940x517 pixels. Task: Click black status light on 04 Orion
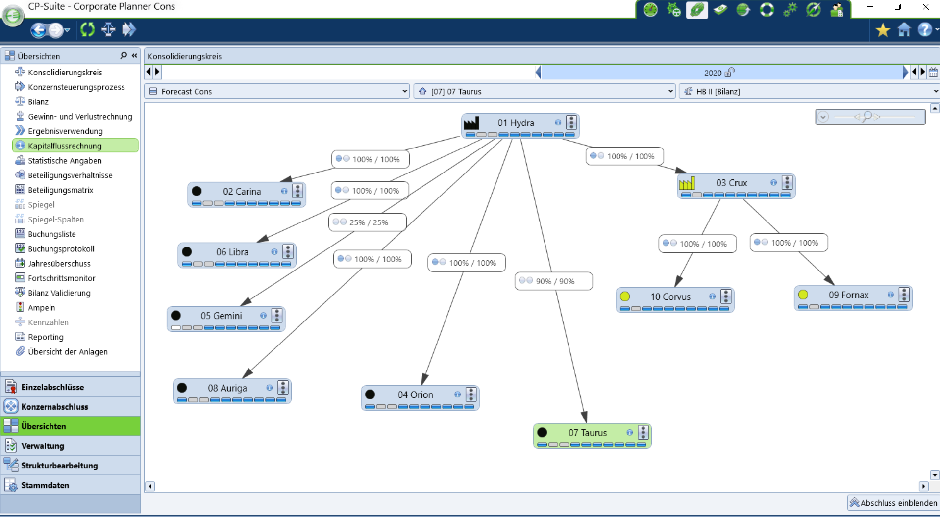point(370,395)
